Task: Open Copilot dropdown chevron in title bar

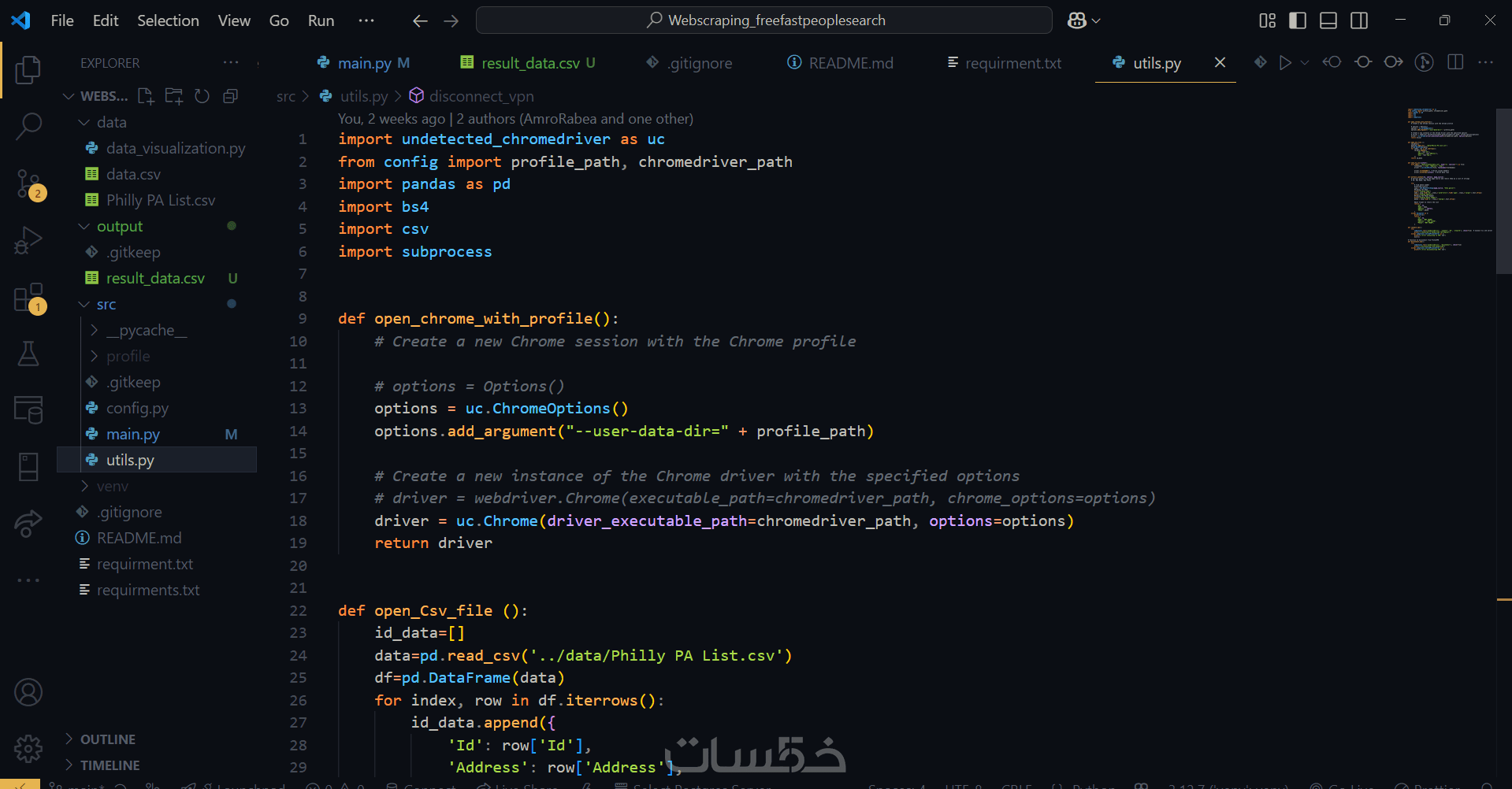Action: tap(1096, 20)
